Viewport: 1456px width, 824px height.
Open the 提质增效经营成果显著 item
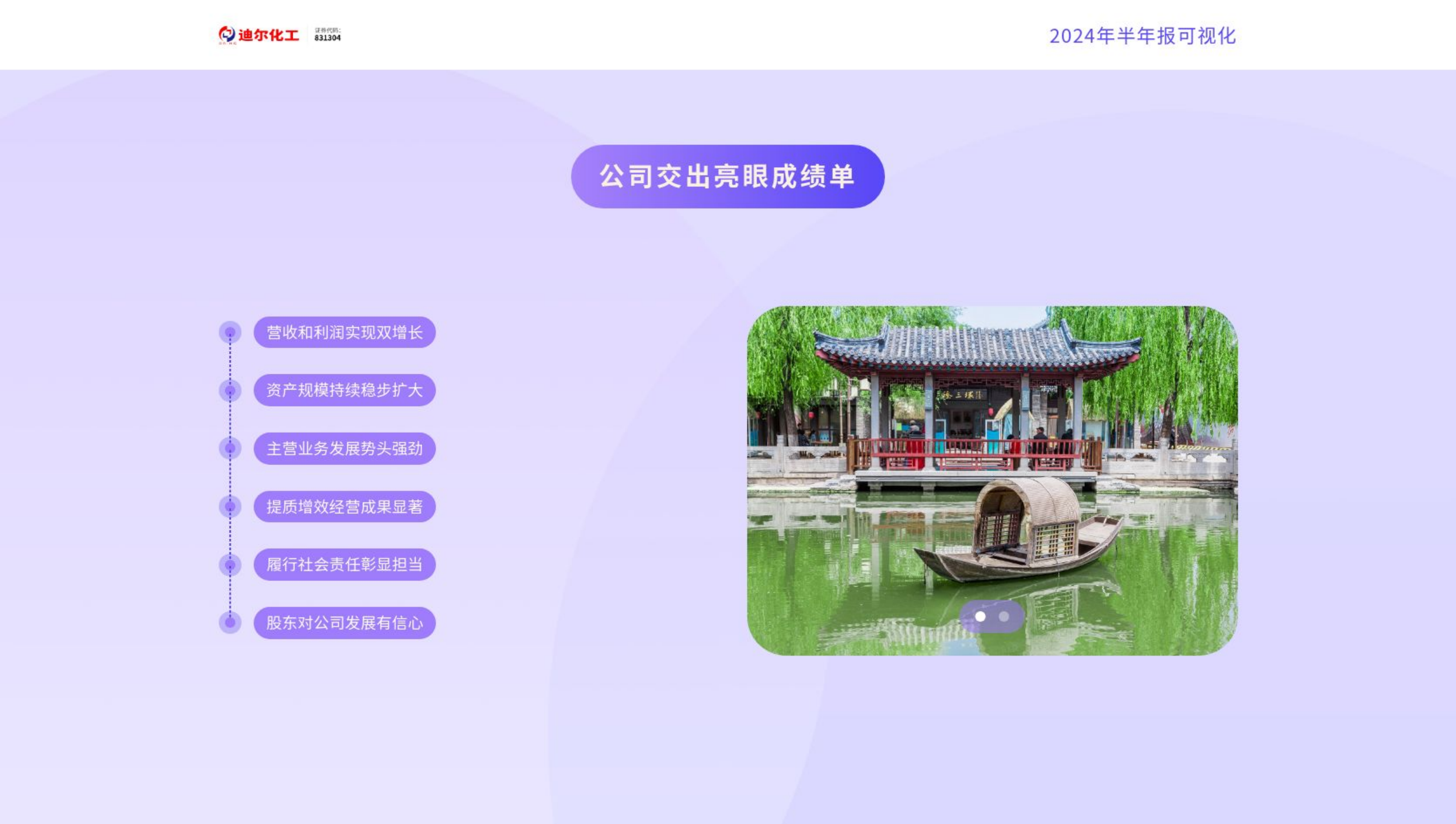344,507
